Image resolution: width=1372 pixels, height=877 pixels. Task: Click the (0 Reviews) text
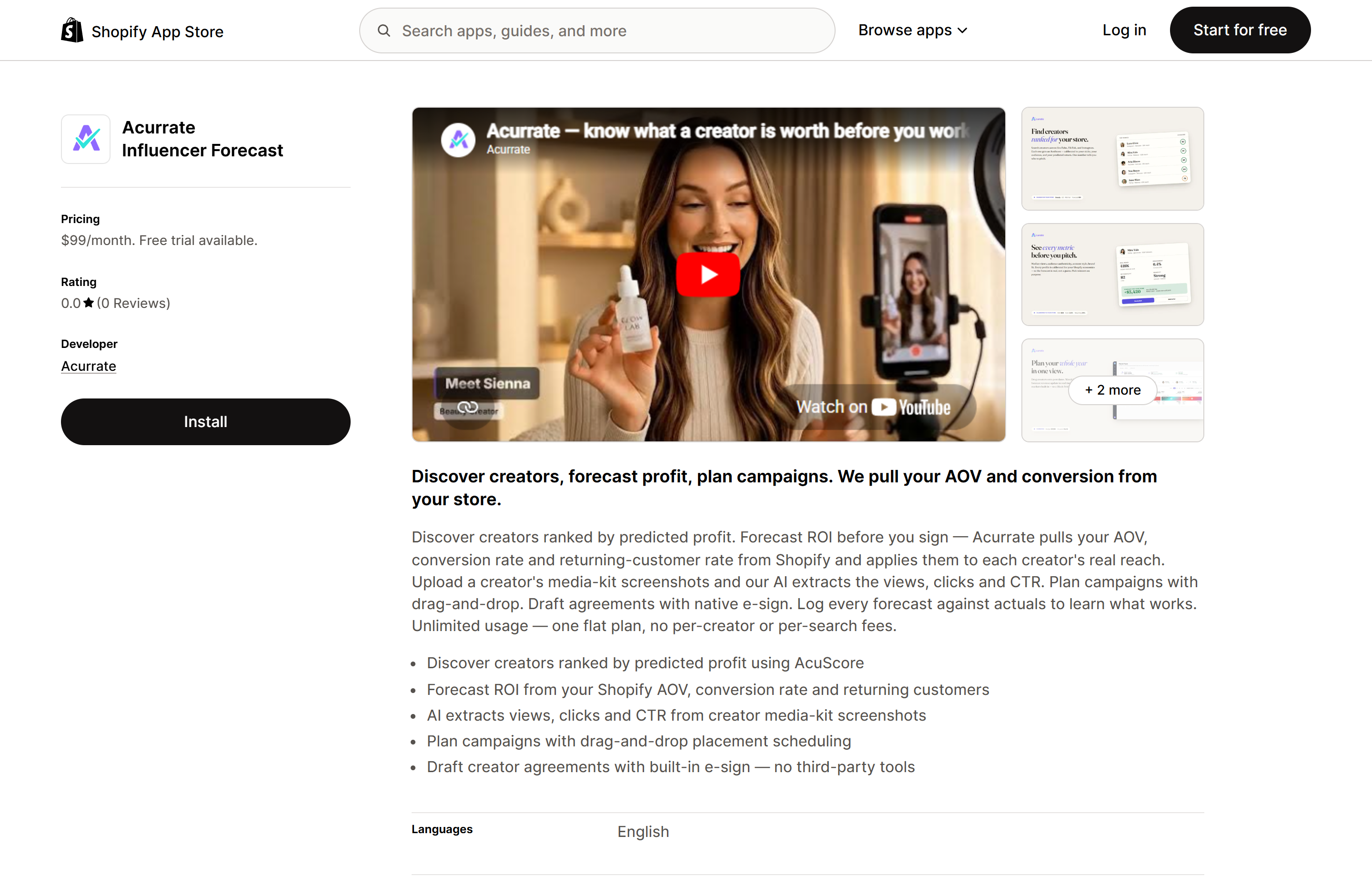pyautogui.click(x=133, y=303)
